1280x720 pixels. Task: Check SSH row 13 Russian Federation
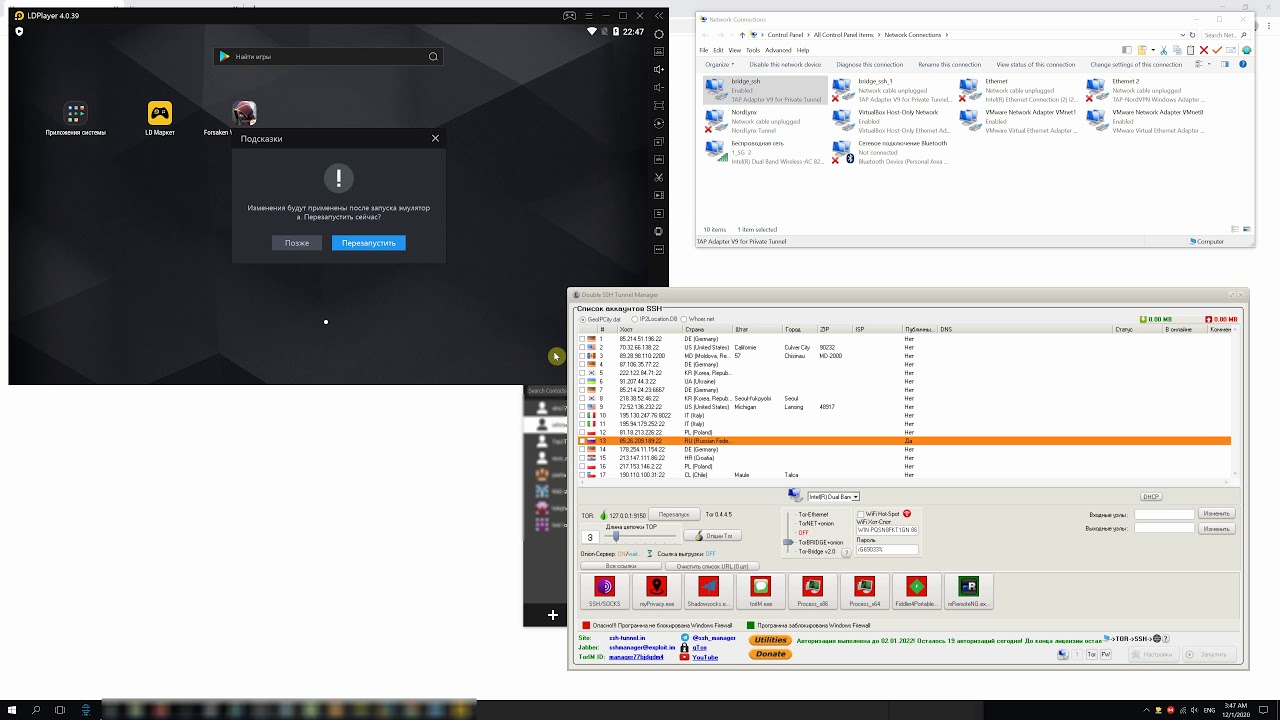click(583, 441)
